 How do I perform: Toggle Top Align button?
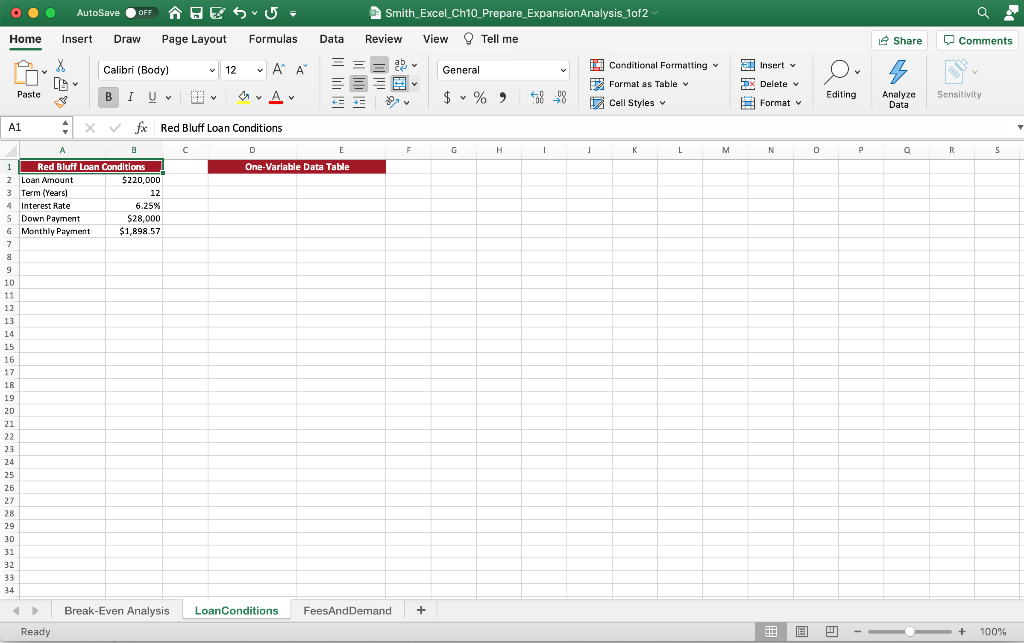click(338, 65)
